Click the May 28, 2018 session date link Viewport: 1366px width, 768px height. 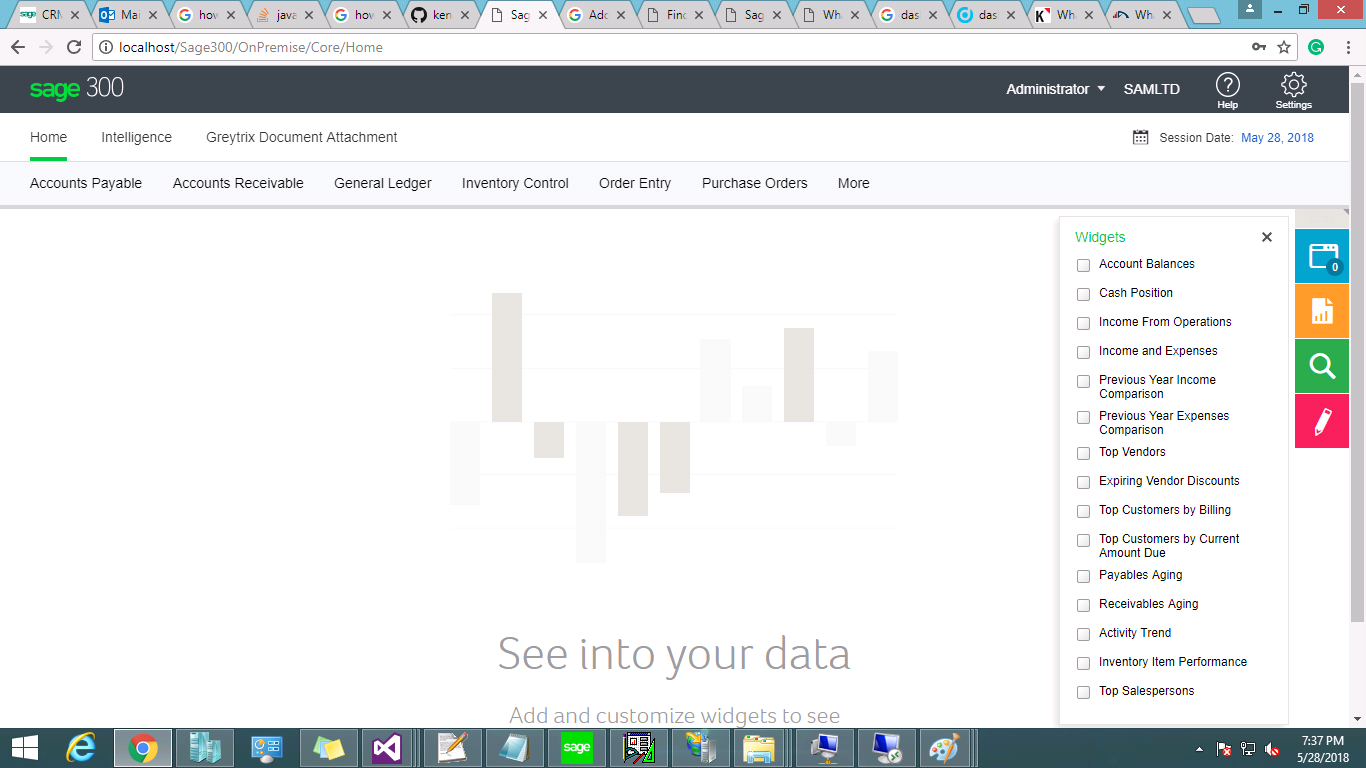click(1277, 138)
